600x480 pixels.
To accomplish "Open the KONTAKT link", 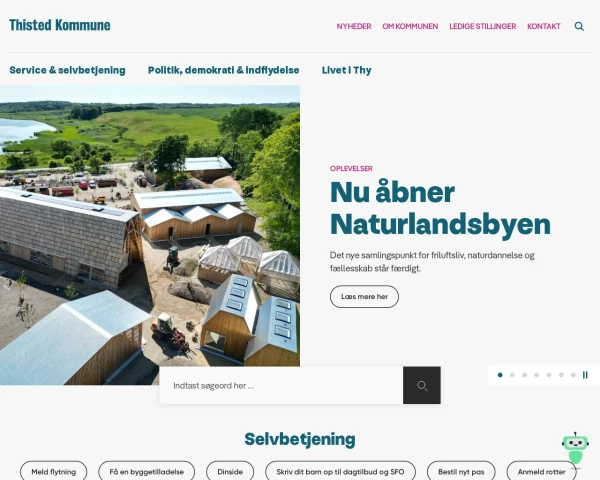I will [544, 26].
